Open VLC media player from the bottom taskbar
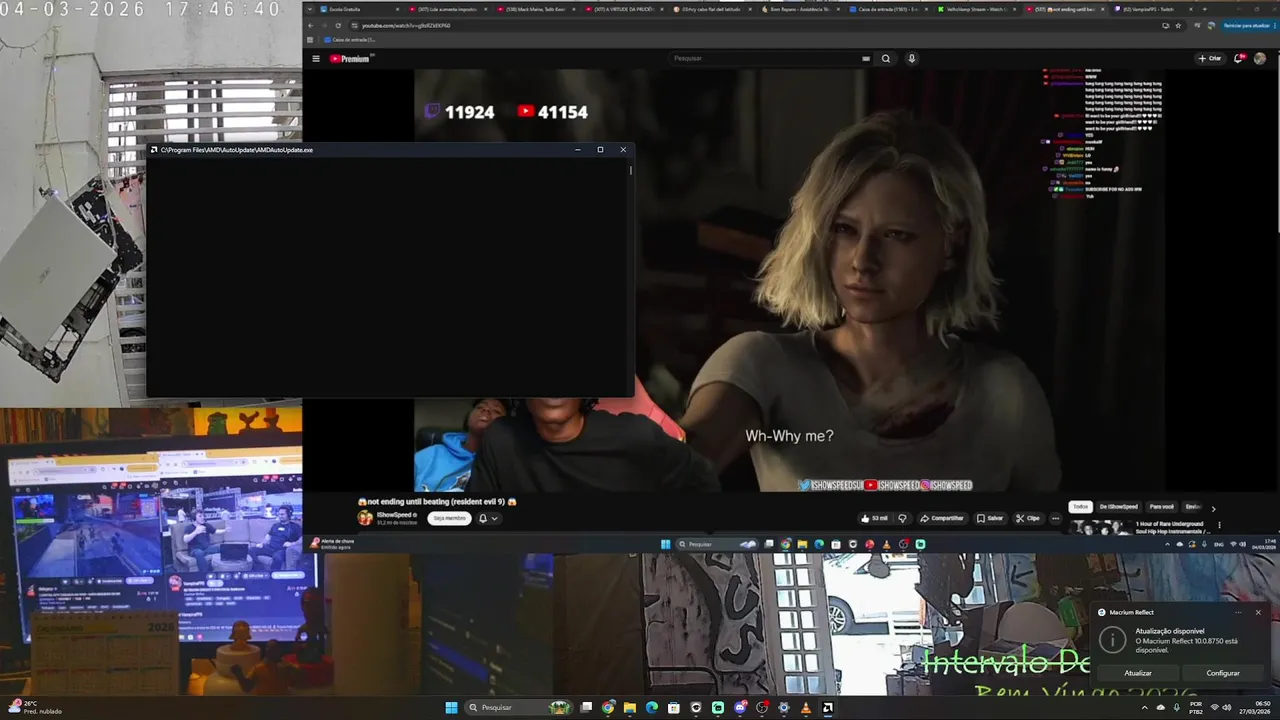This screenshot has width=1280, height=720. [x=806, y=707]
